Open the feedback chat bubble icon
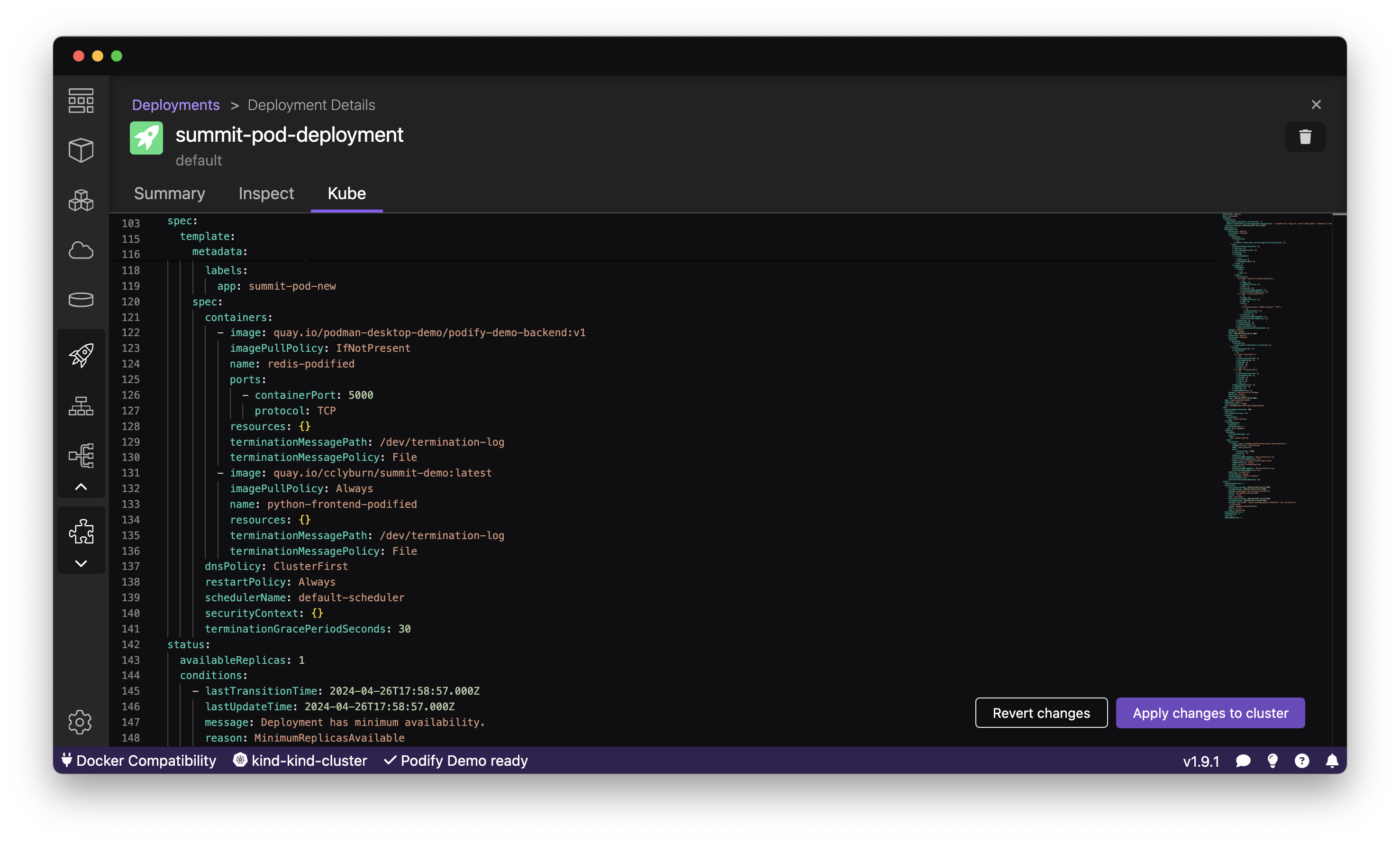The image size is (1400, 844). tap(1243, 761)
